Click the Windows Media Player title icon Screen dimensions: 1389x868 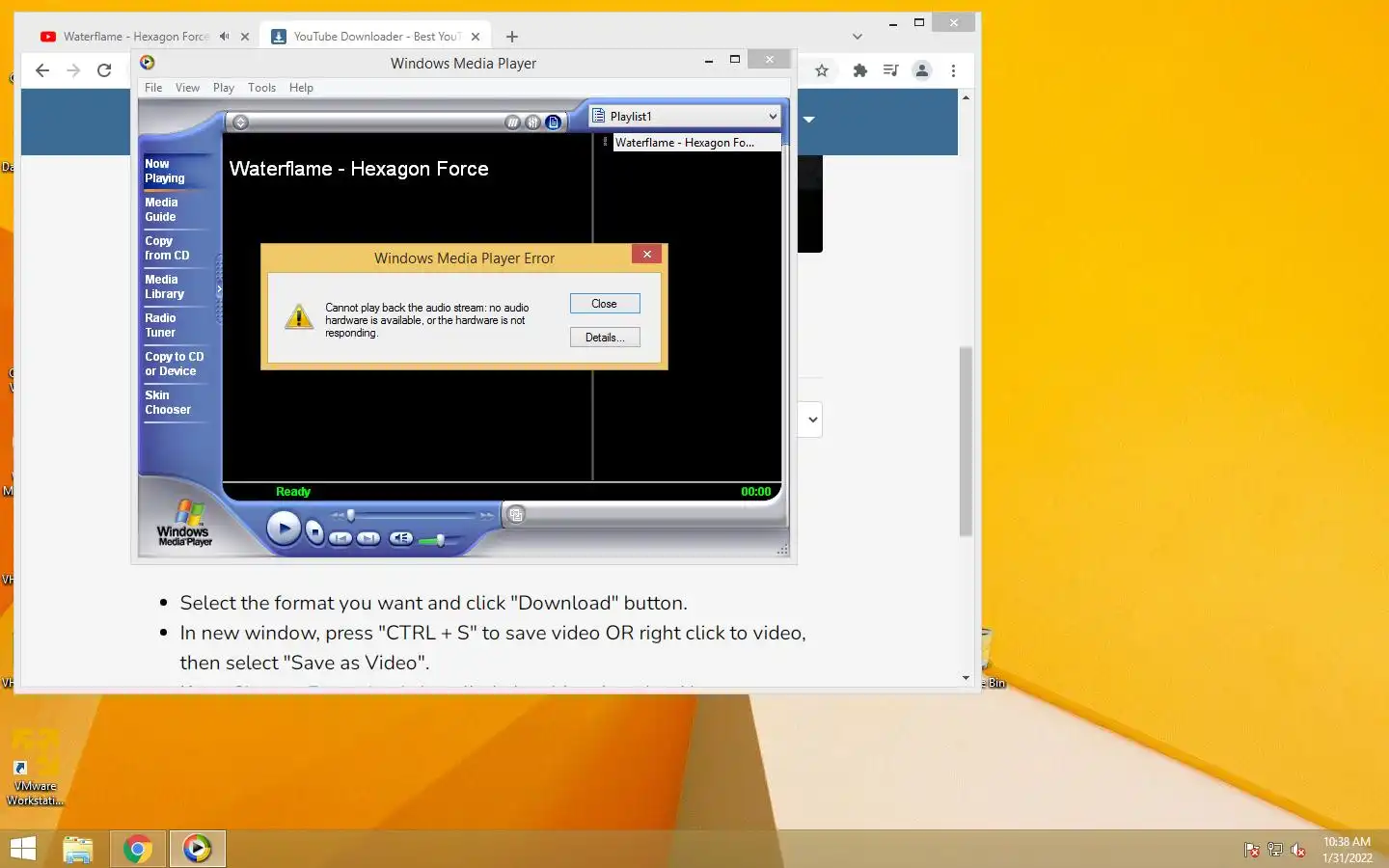point(148,63)
